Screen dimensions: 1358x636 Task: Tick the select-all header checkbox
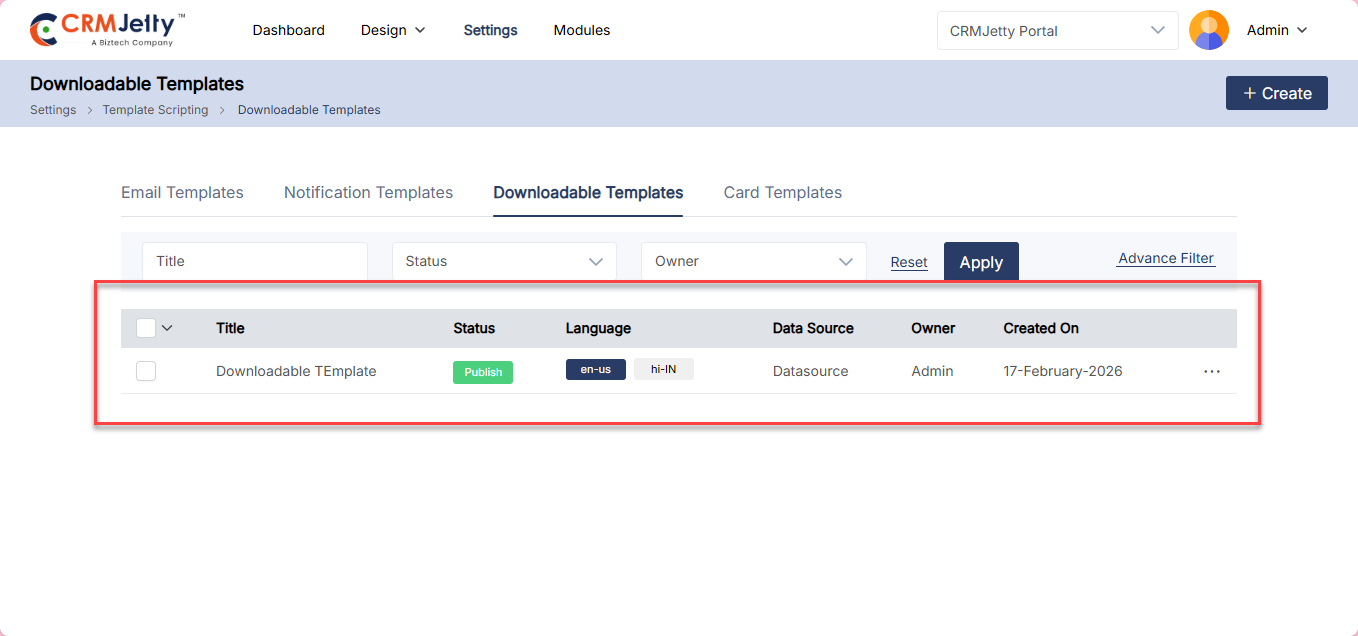146,328
